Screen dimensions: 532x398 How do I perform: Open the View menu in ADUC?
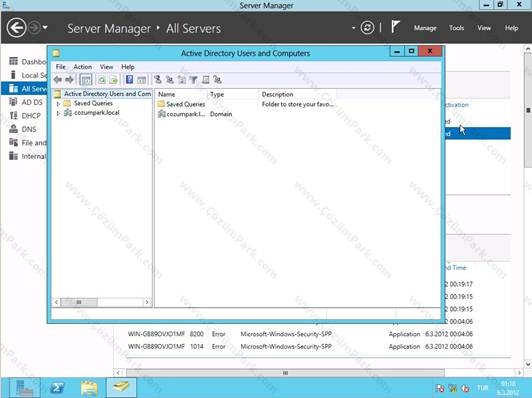click(x=107, y=67)
